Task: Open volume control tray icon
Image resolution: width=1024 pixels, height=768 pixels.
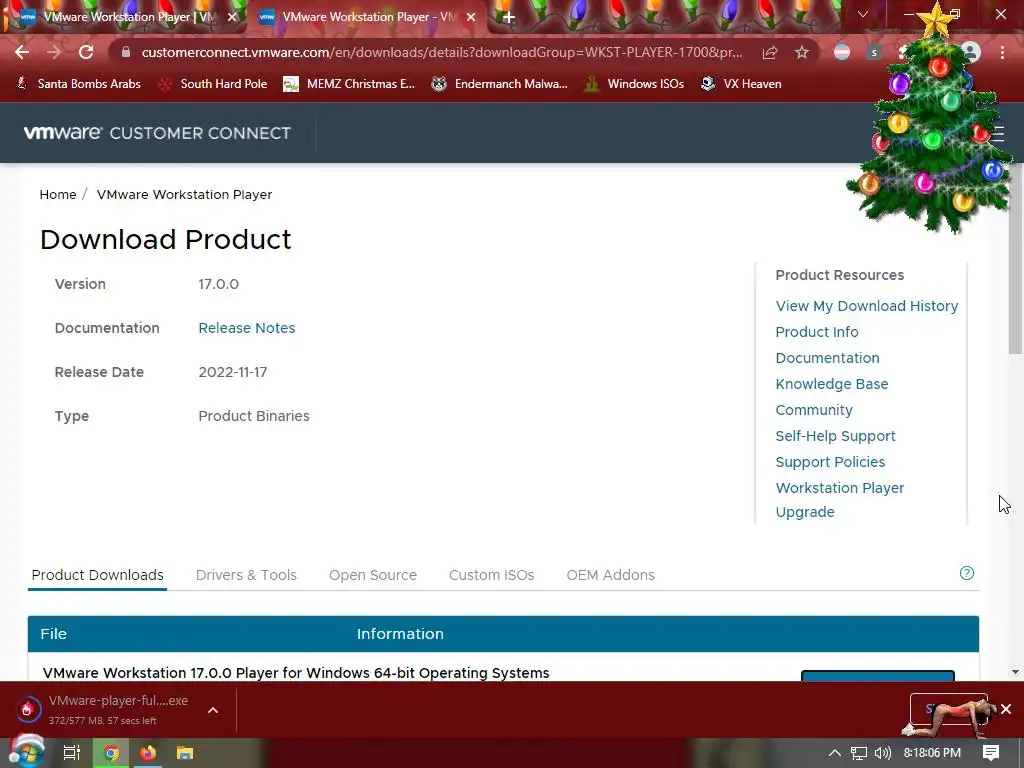Action: click(x=883, y=753)
